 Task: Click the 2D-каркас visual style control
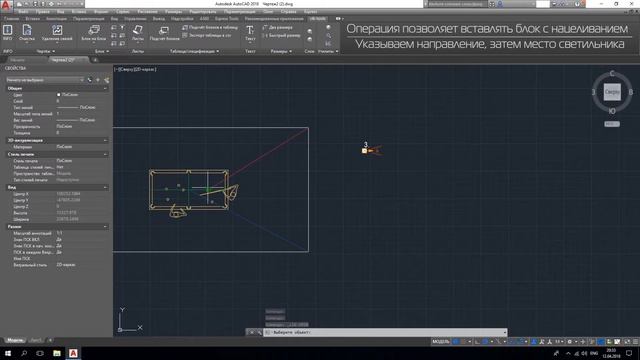[145, 69]
